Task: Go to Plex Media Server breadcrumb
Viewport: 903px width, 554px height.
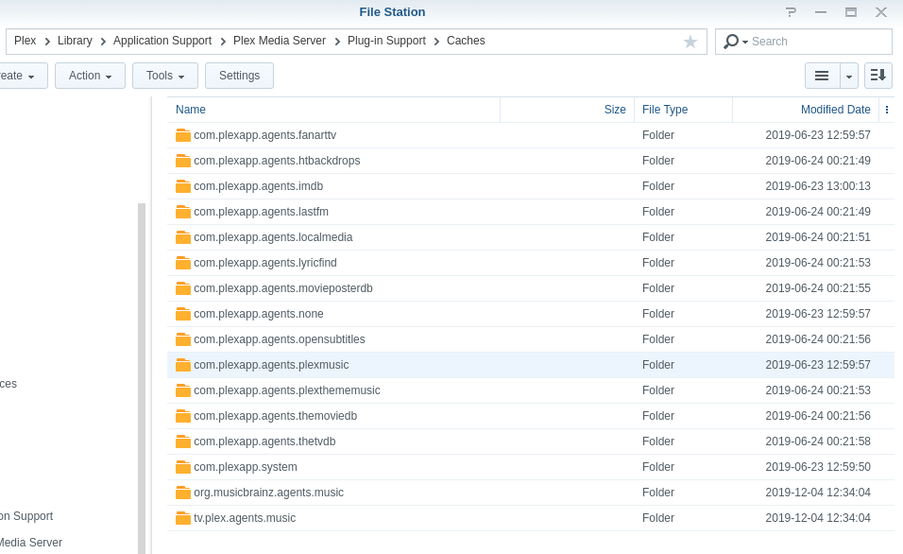Action: click(x=279, y=41)
